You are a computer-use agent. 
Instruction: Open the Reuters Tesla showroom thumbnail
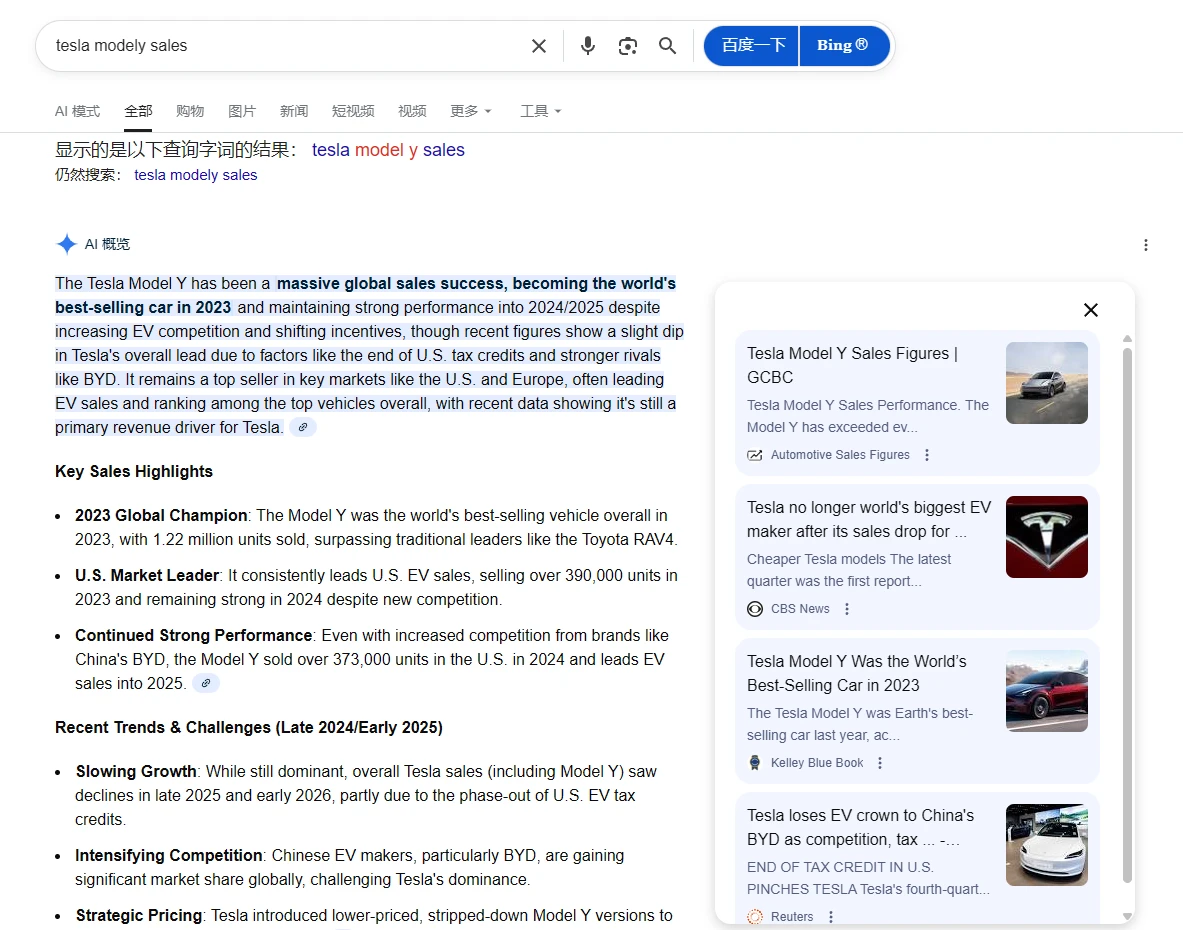pos(1046,844)
